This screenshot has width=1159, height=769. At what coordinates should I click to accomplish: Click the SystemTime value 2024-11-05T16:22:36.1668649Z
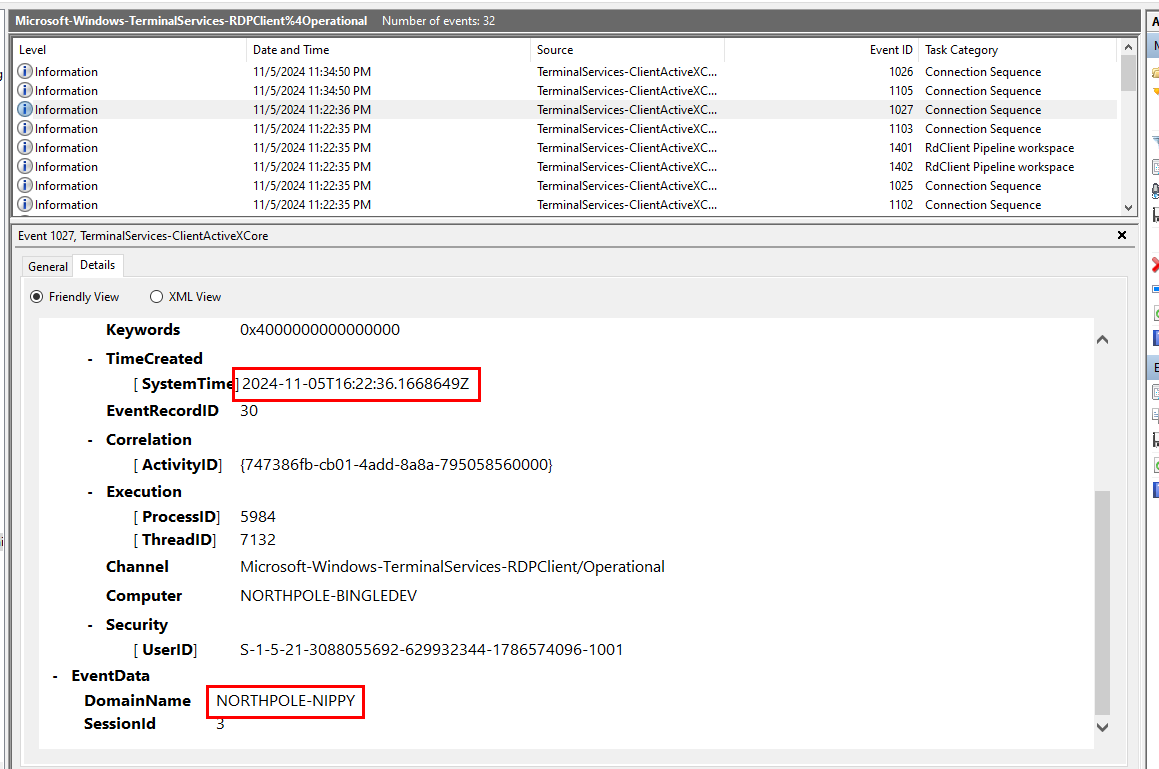coord(356,384)
